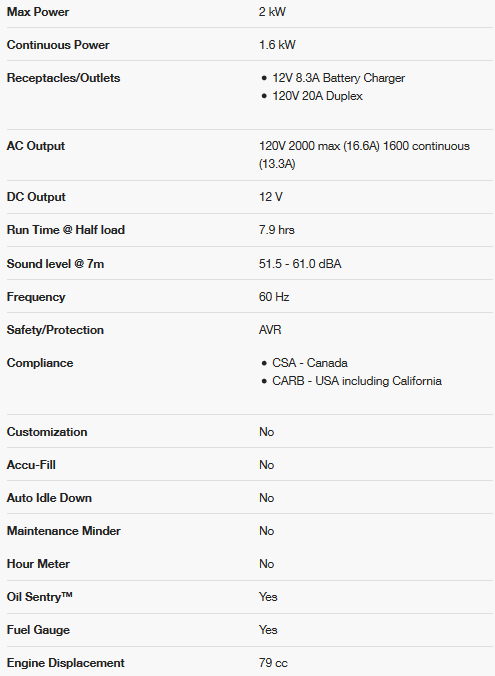The image size is (495, 676).
Task: Click the DC Output 12 V value
Action: [x=271, y=197]
